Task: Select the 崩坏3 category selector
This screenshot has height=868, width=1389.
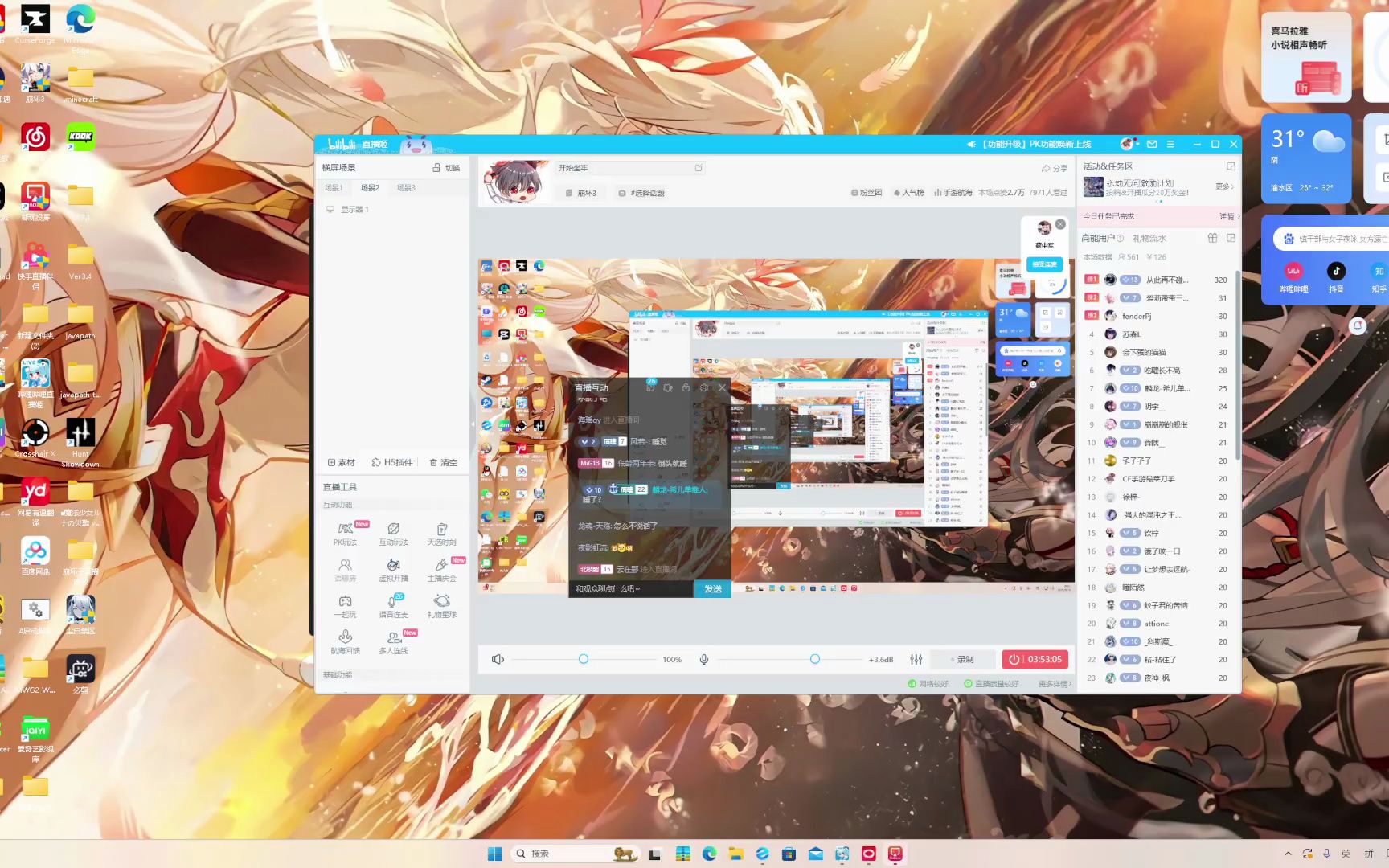Action: pos(581,193)
